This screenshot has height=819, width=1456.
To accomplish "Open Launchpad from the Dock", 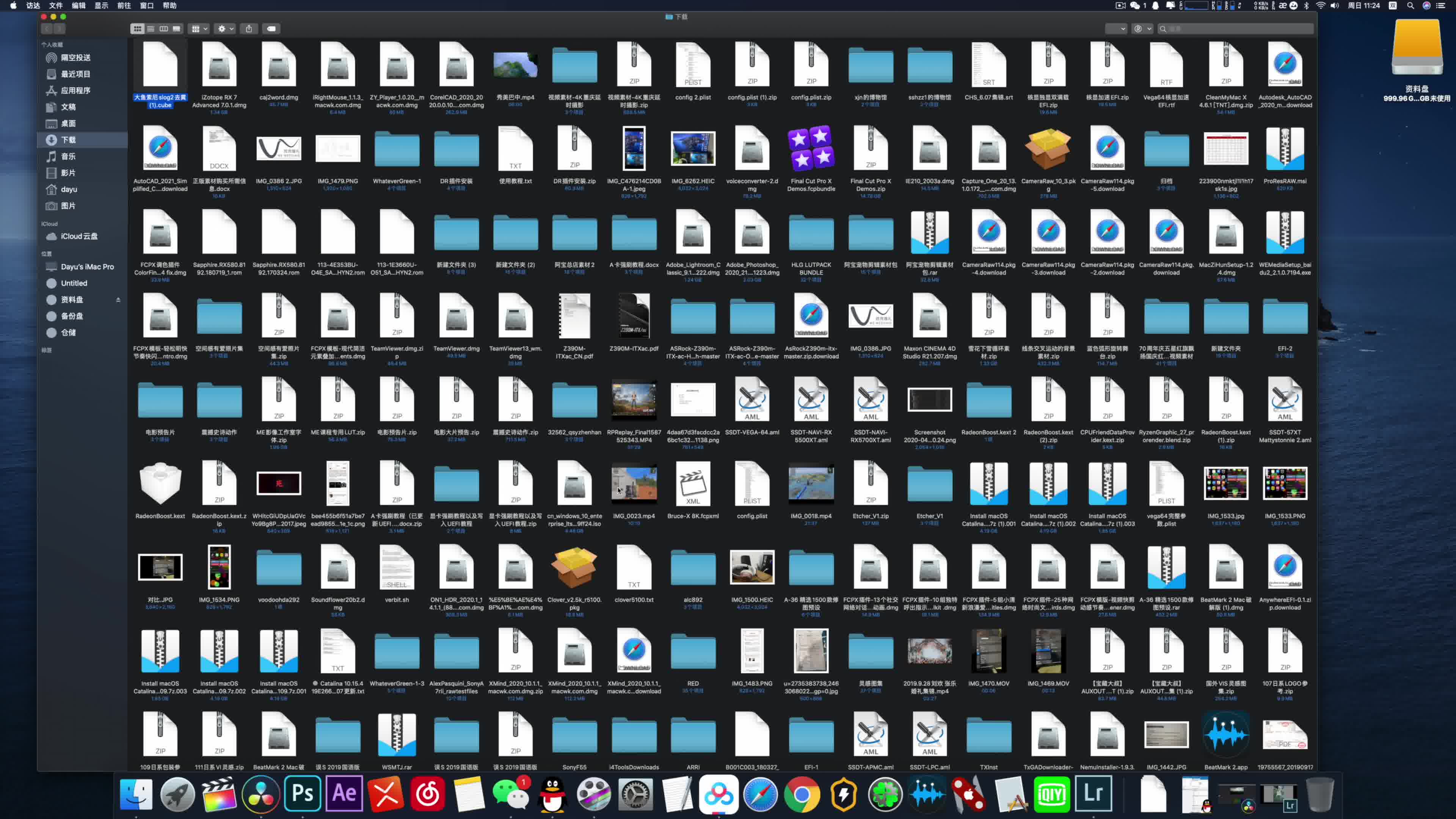I will pos(177,794).
